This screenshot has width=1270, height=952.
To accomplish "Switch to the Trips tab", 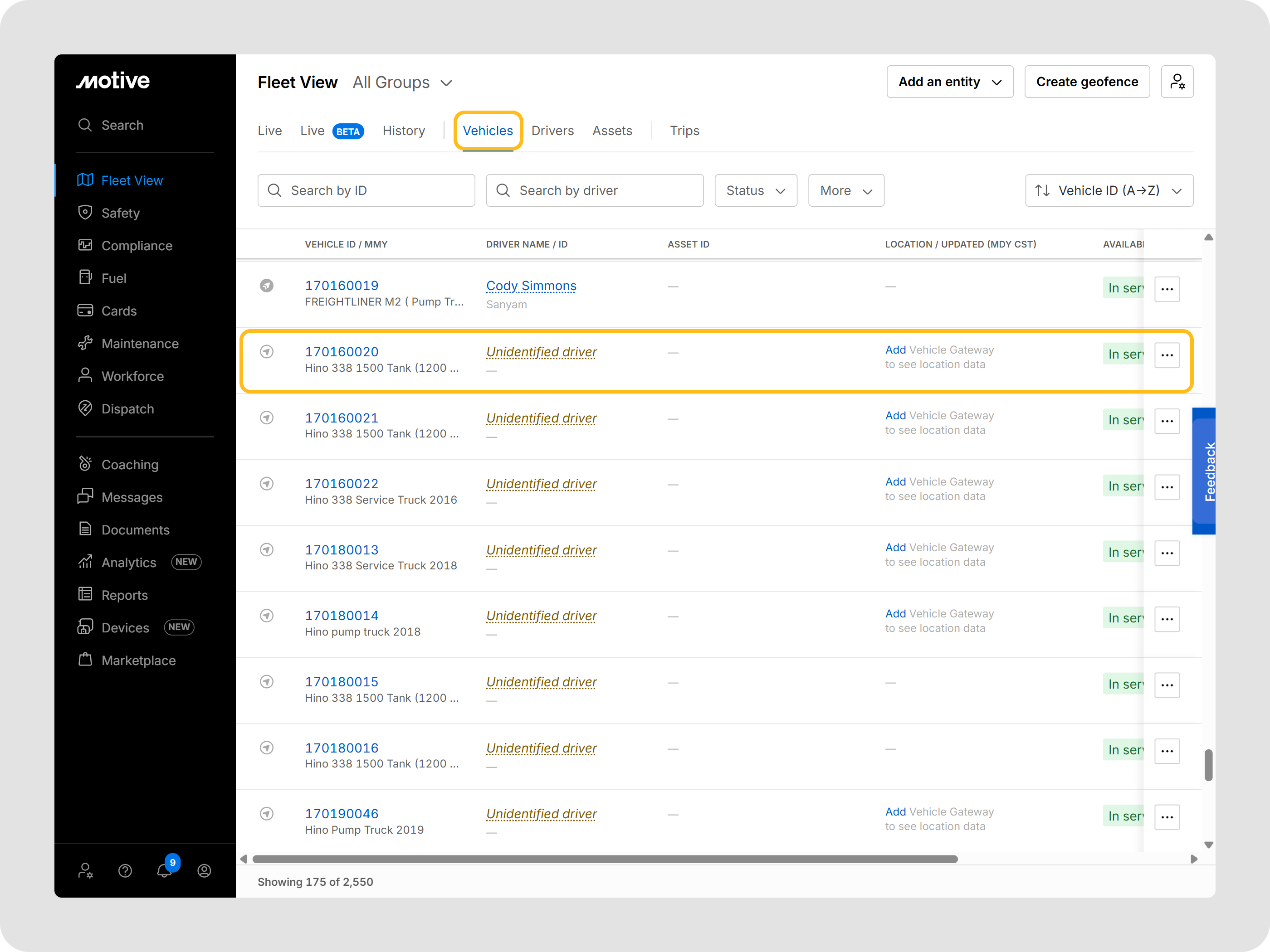I will 684,131.
